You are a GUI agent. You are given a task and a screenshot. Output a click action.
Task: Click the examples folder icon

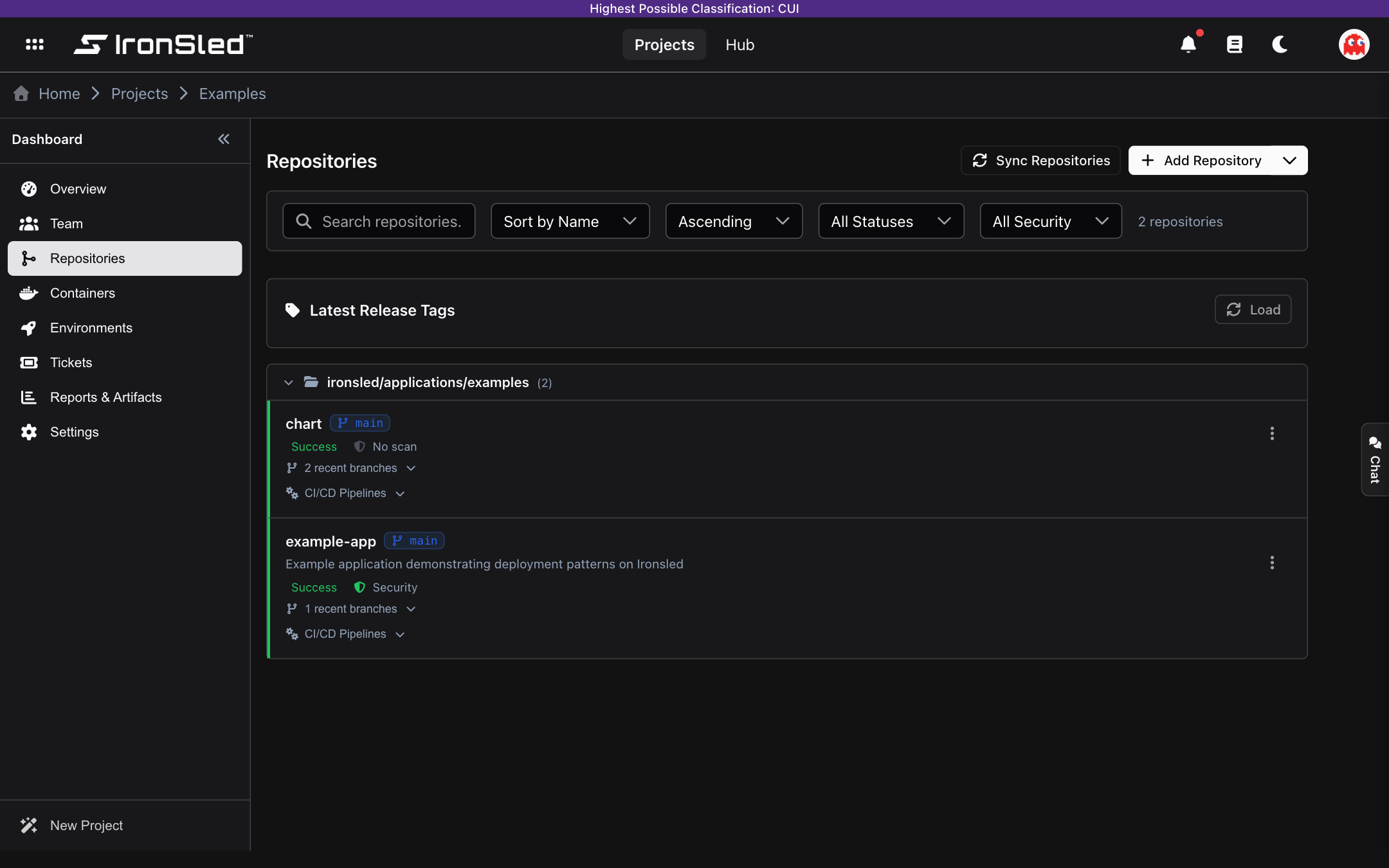[x=311, y=382]
